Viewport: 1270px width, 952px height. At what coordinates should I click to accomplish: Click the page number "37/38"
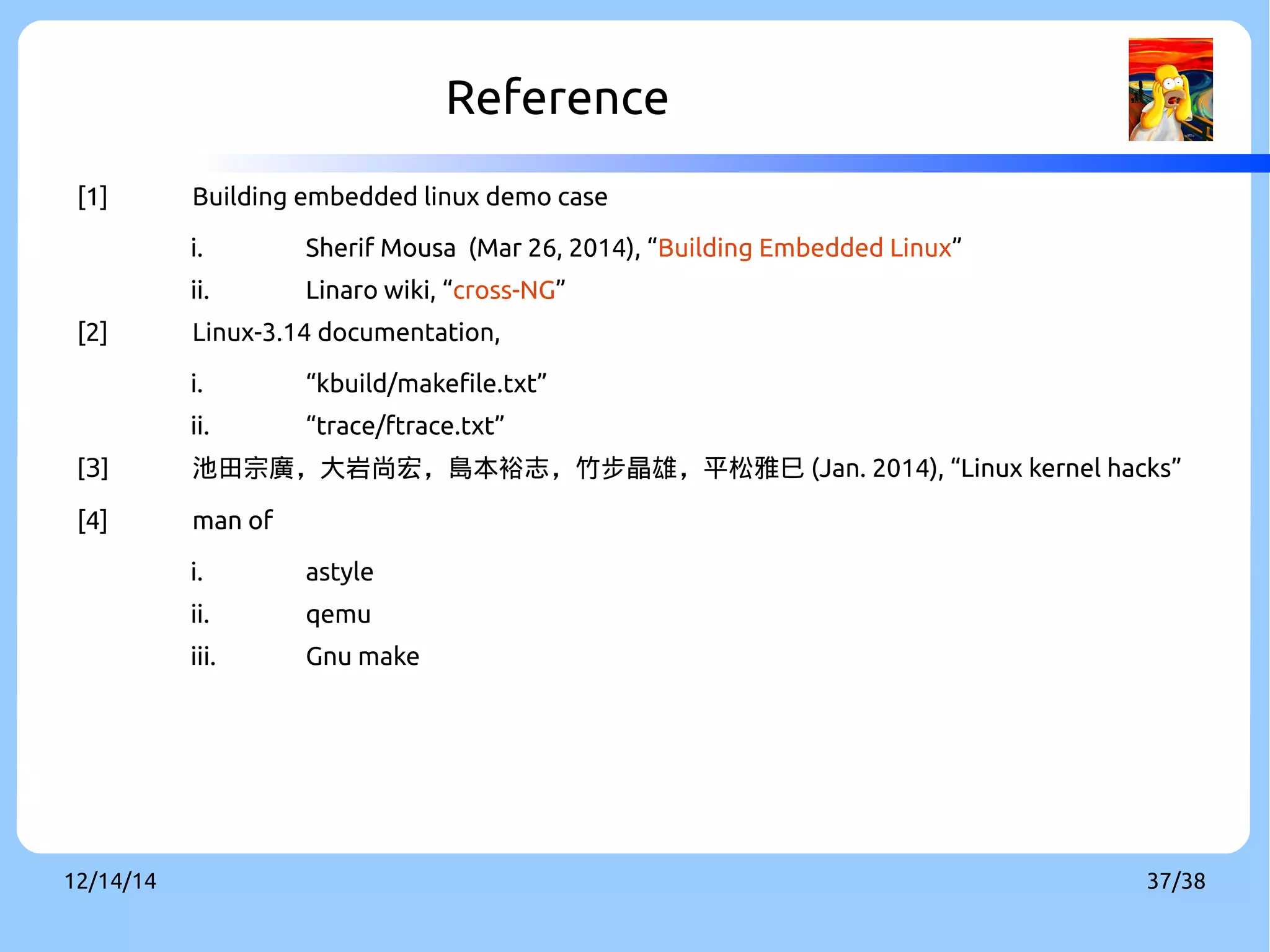coord(1176,881)
